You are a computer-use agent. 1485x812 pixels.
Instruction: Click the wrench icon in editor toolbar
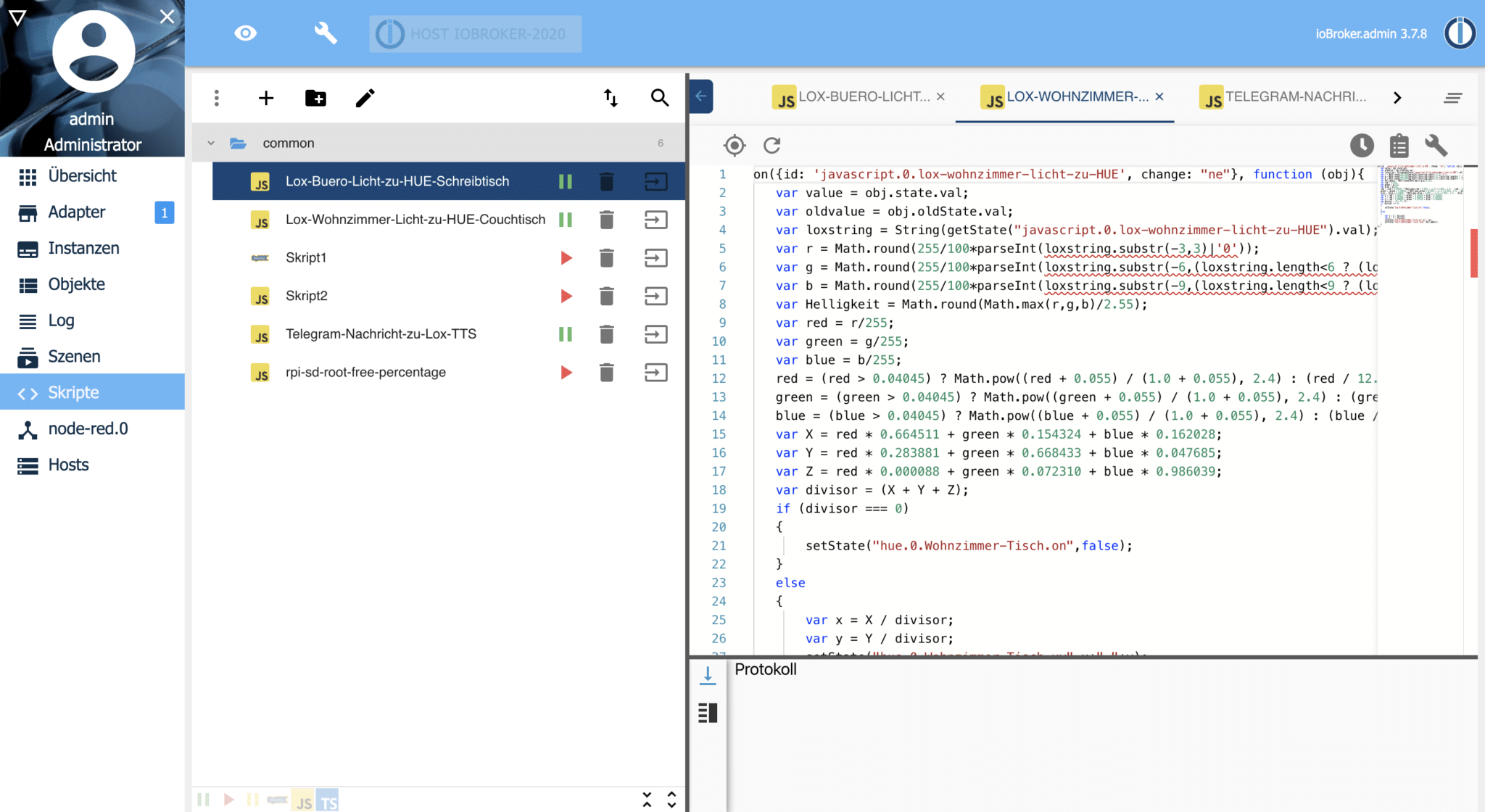(x=1436, y=146)
